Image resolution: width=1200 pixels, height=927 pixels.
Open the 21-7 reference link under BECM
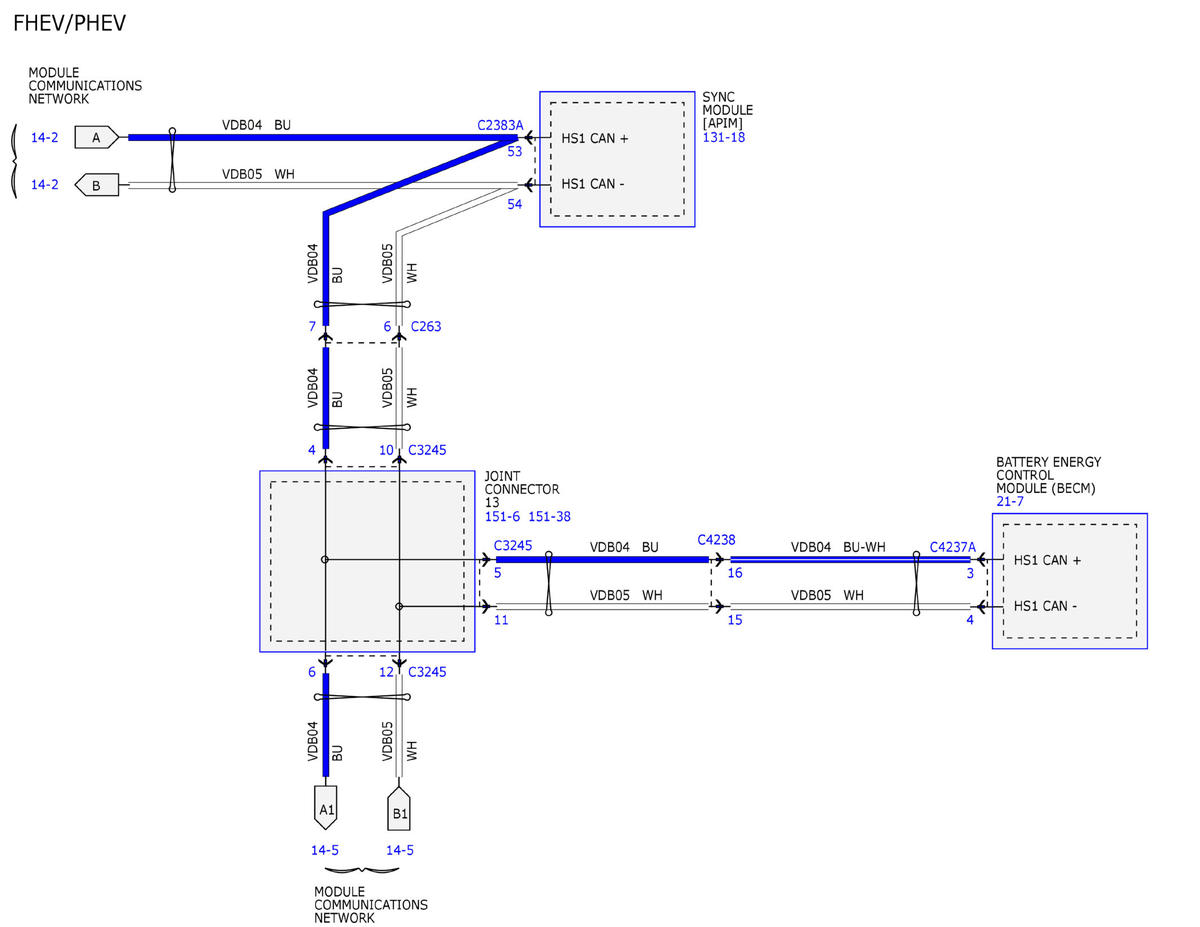click(1010, 502)
